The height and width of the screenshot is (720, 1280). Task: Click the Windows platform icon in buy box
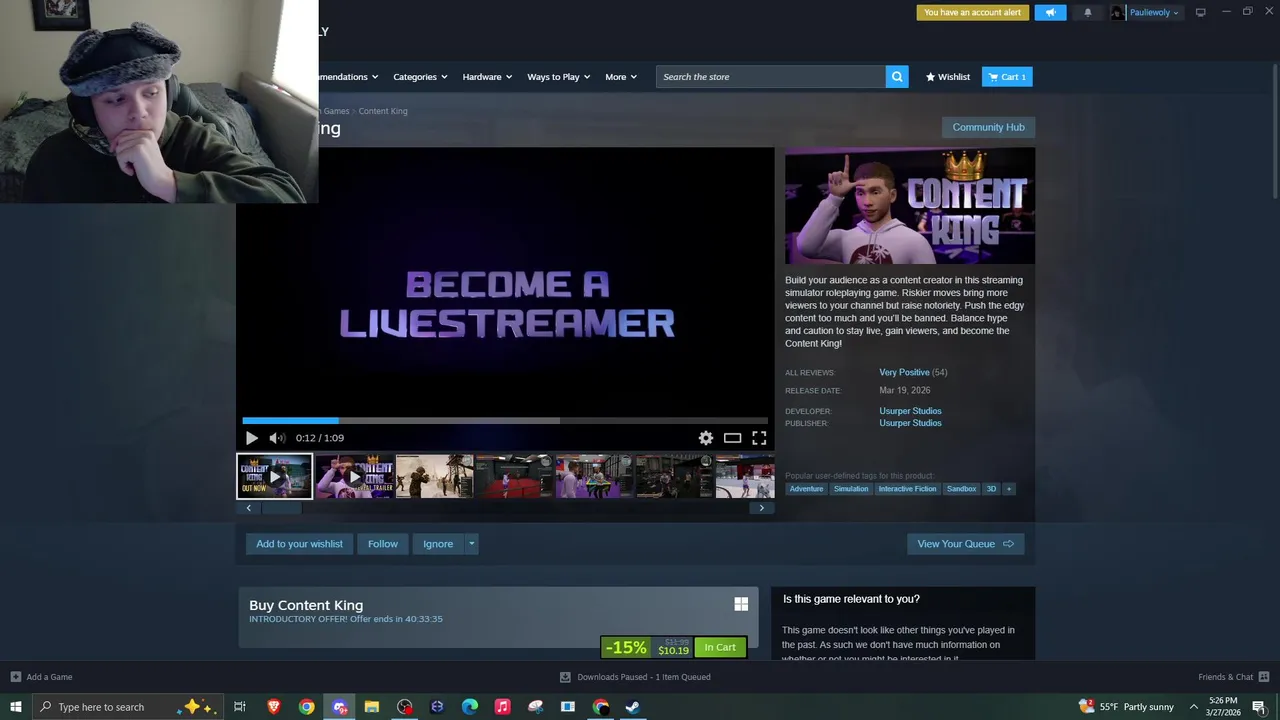point(741,604)
